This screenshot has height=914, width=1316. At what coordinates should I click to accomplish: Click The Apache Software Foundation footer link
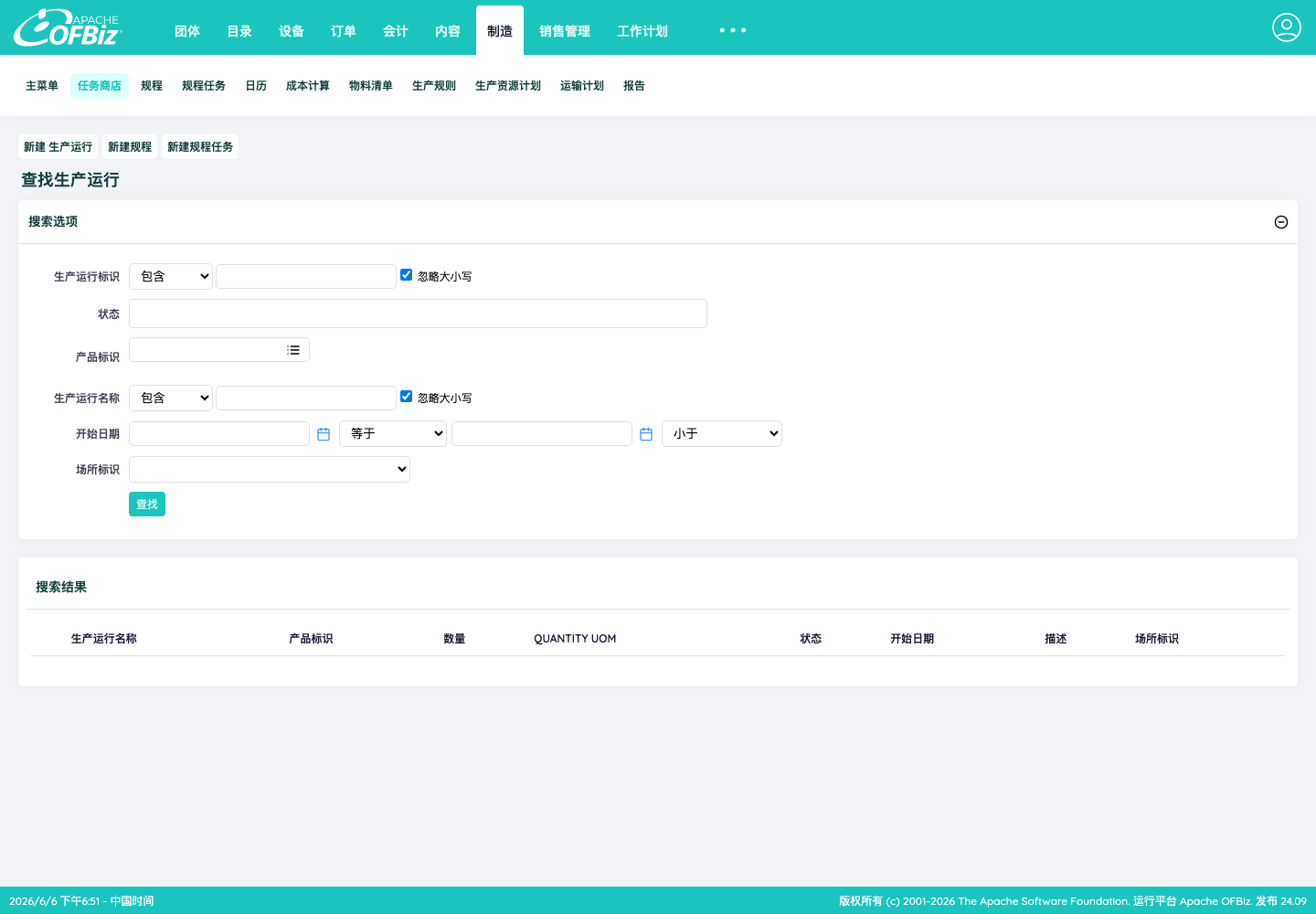coord(1044,901)
